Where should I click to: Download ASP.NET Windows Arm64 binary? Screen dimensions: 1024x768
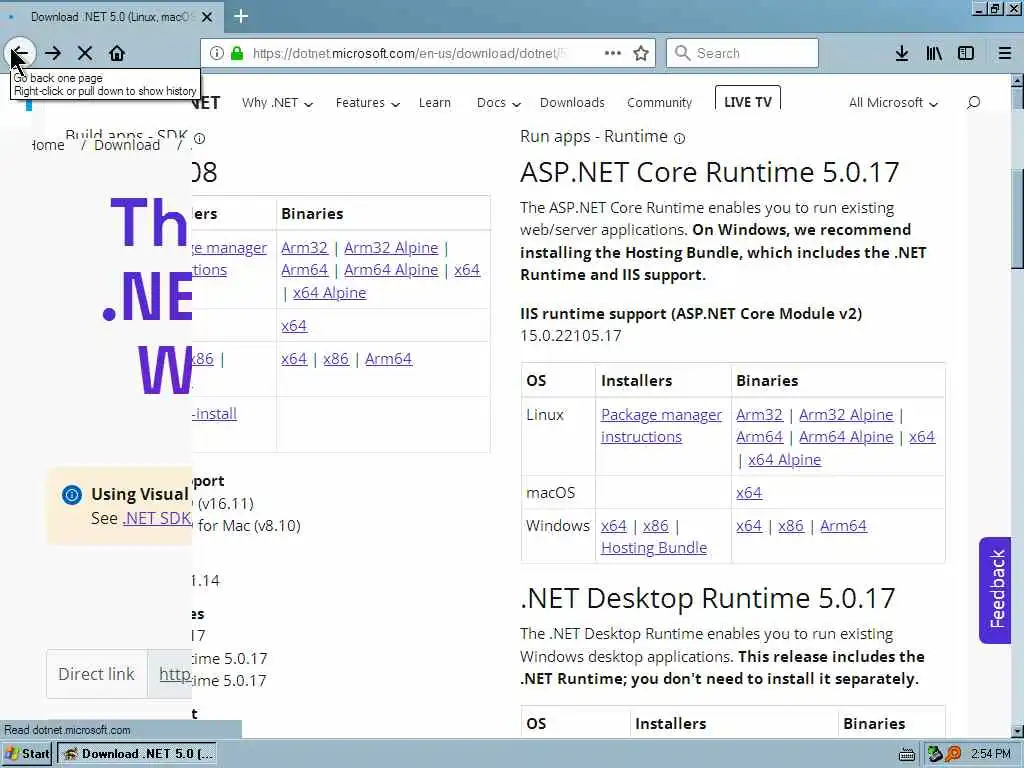tap(843, 526)
